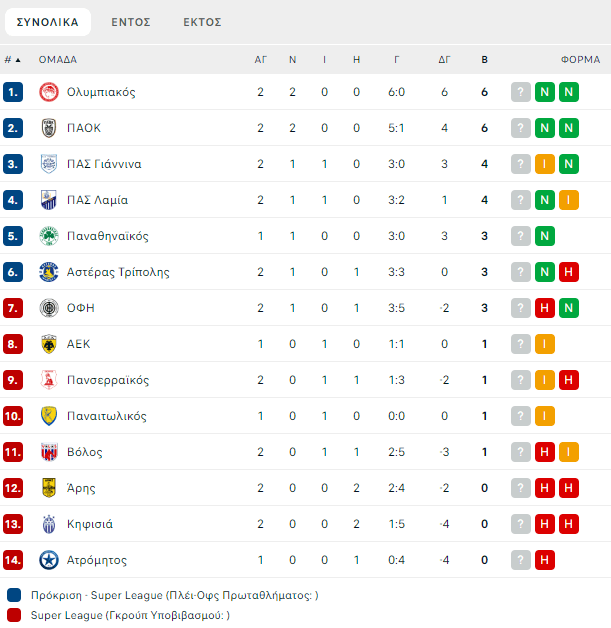The image size is (611, 628).
Task: Click the Olympiacos team crest icon
Action: [48, 92]
